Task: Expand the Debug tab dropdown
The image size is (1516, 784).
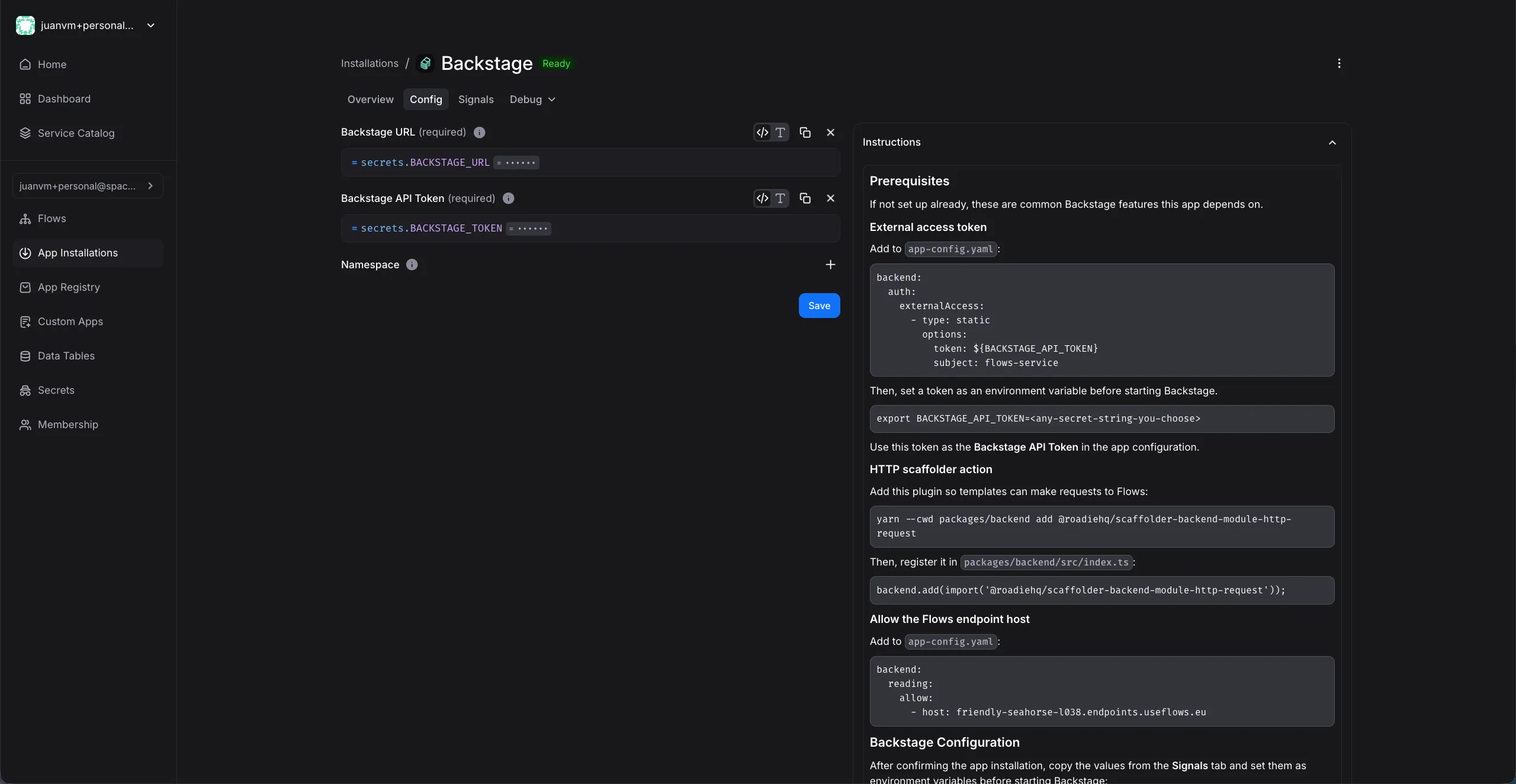Action: coord(532,99)
